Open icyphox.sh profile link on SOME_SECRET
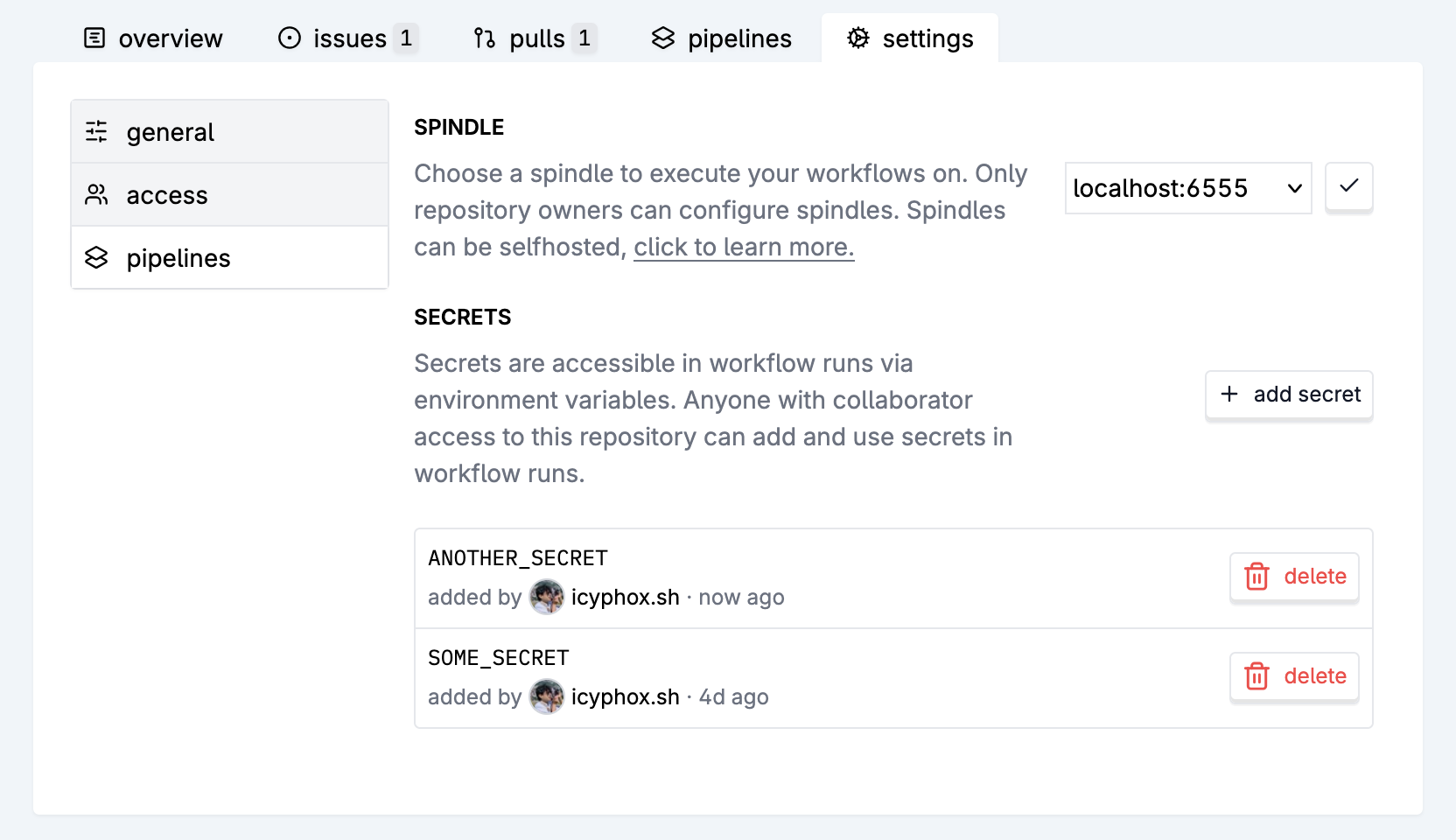This screenshot has height=840, width=1456. [625, 697]
